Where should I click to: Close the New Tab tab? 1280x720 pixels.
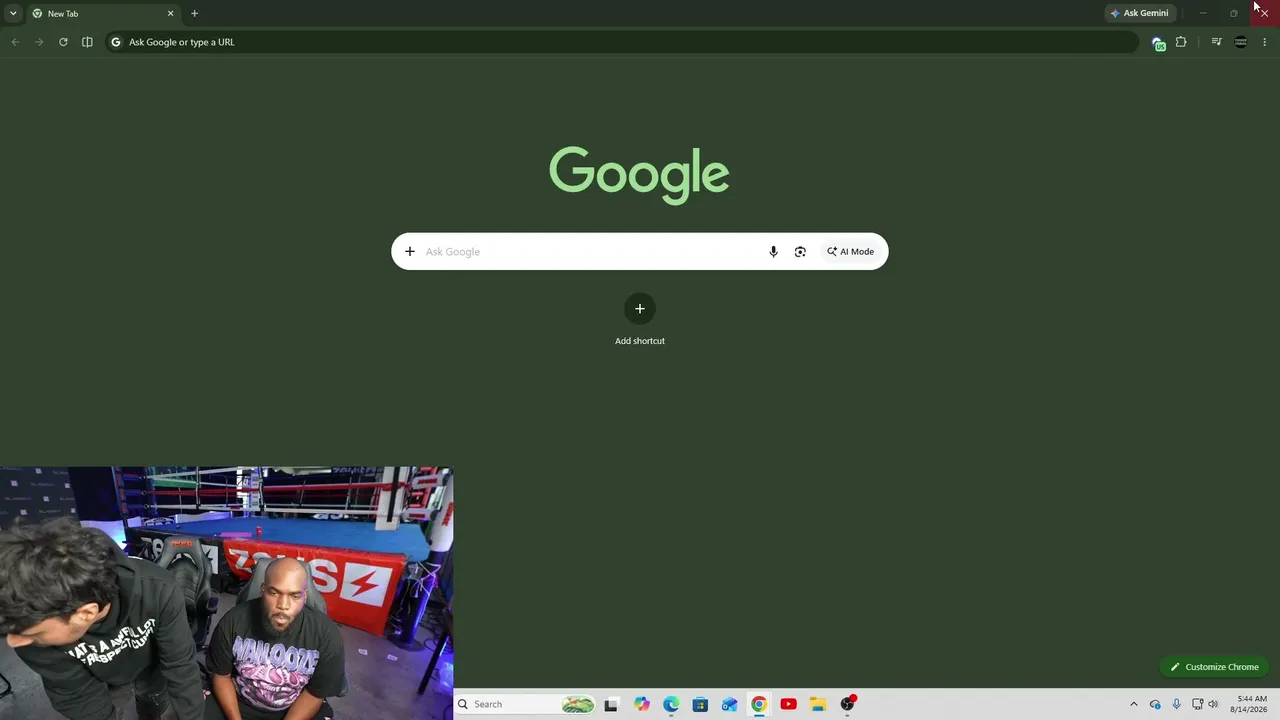pos(170,14)
